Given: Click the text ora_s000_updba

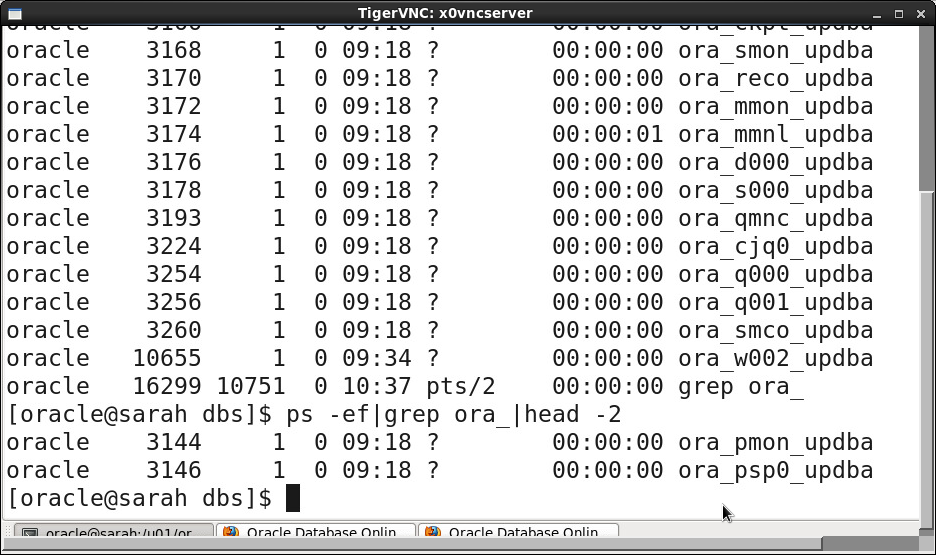Looking at the screenshot, I should [775, 190].
